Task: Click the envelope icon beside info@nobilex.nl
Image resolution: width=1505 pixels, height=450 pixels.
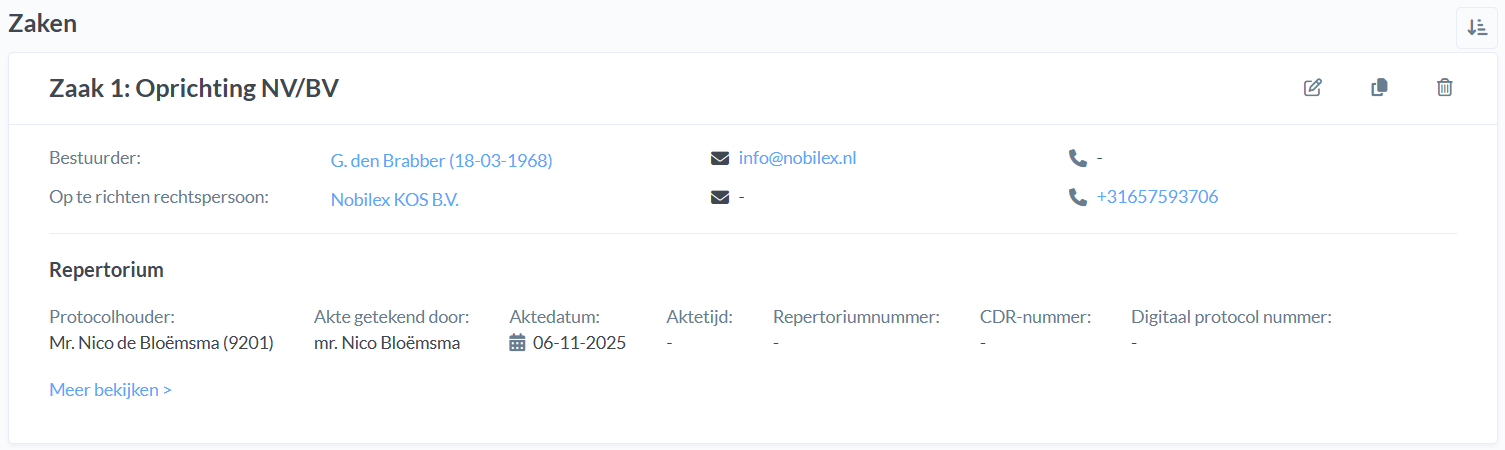Action: (x=720, y=158)
